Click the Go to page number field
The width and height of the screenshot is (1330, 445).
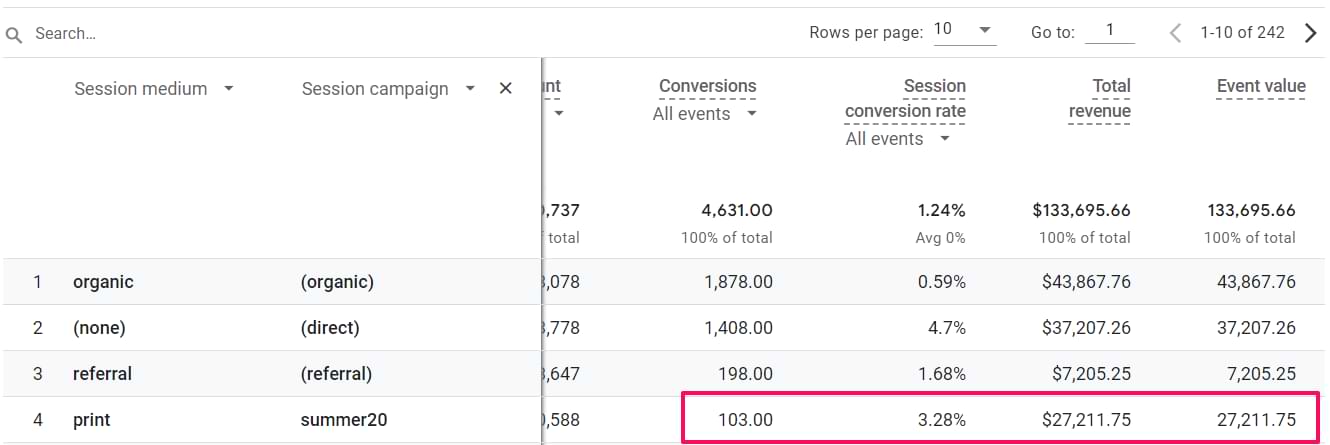[1110, 32]
